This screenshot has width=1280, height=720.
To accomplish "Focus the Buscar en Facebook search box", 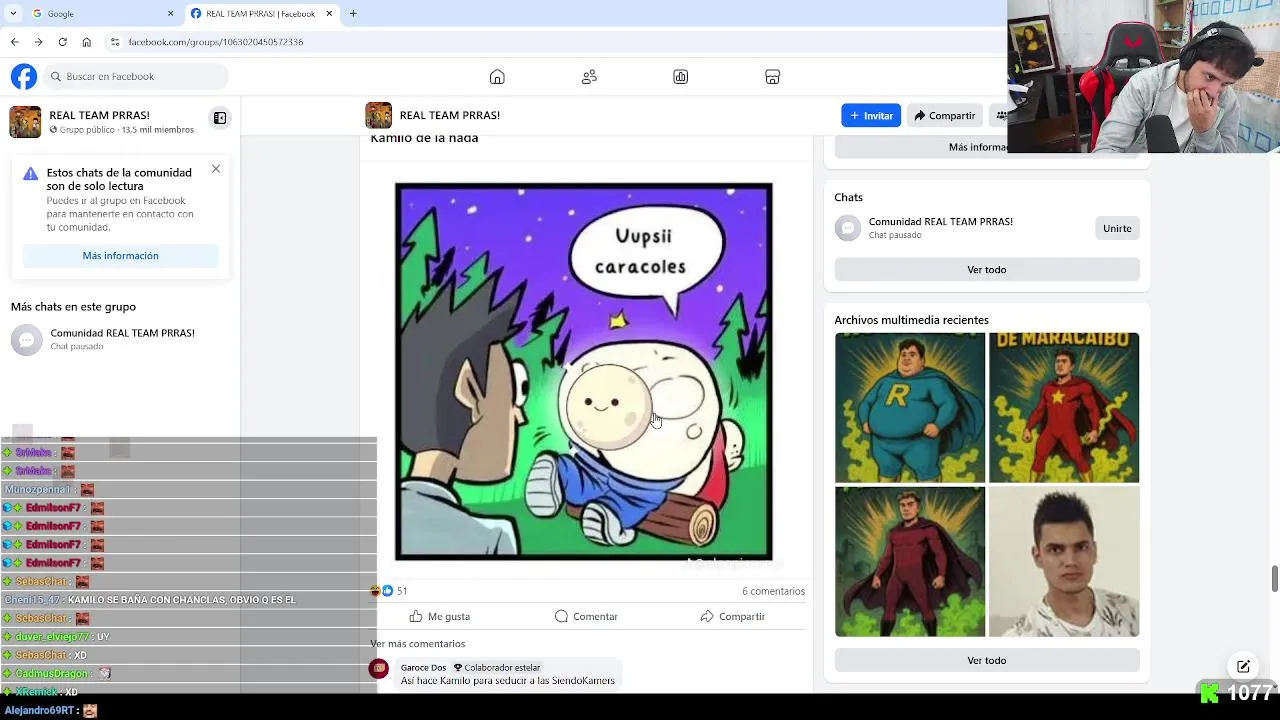I will pyautogui.click(x=137, y=76).
